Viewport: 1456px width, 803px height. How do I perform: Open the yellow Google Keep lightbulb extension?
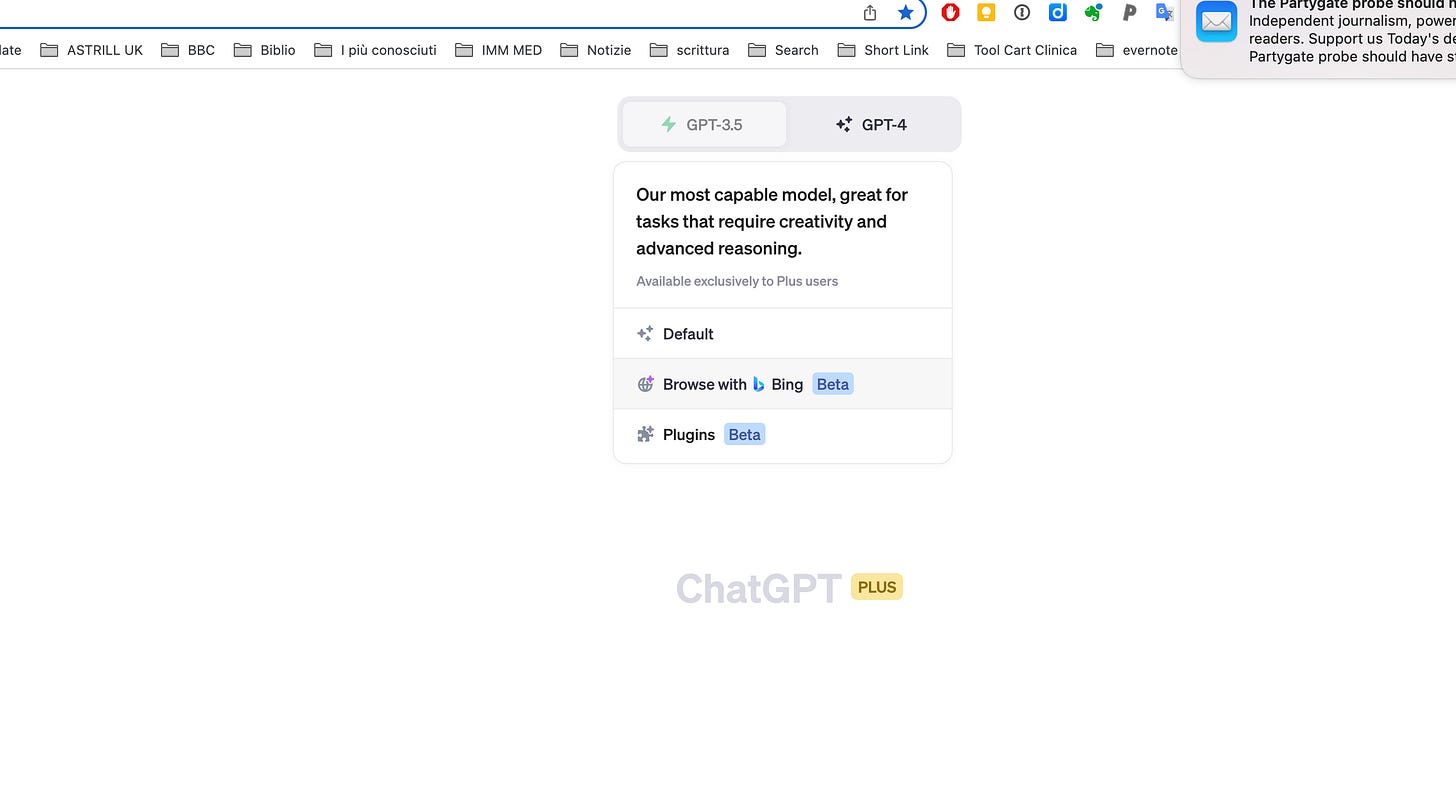click(986, 12)
